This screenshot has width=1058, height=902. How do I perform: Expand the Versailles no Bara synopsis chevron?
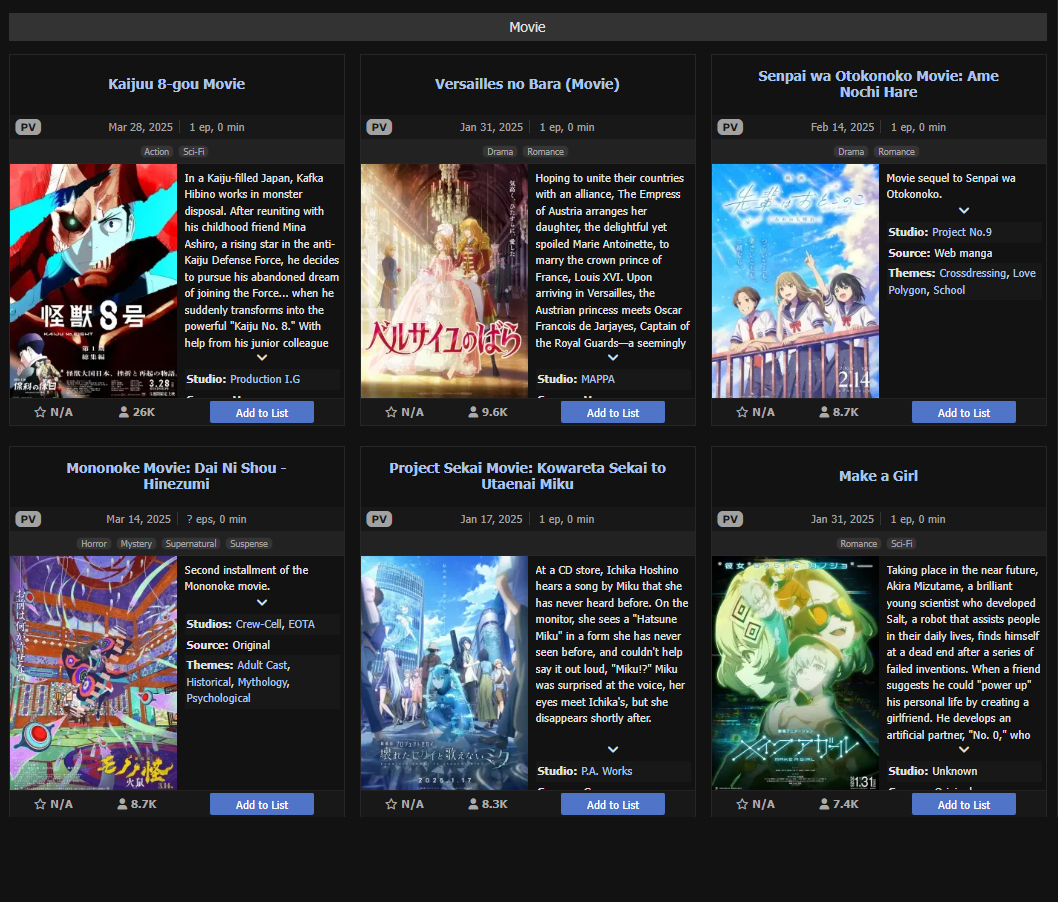tap(613, 358)
